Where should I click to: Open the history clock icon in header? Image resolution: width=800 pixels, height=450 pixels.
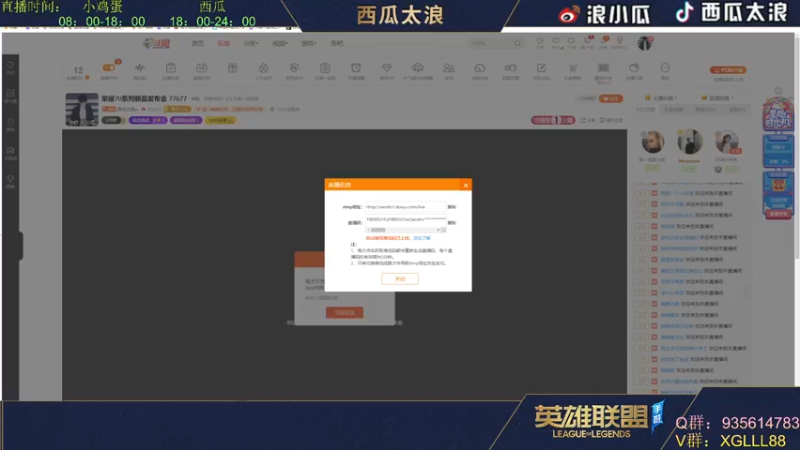click(540, 41)
